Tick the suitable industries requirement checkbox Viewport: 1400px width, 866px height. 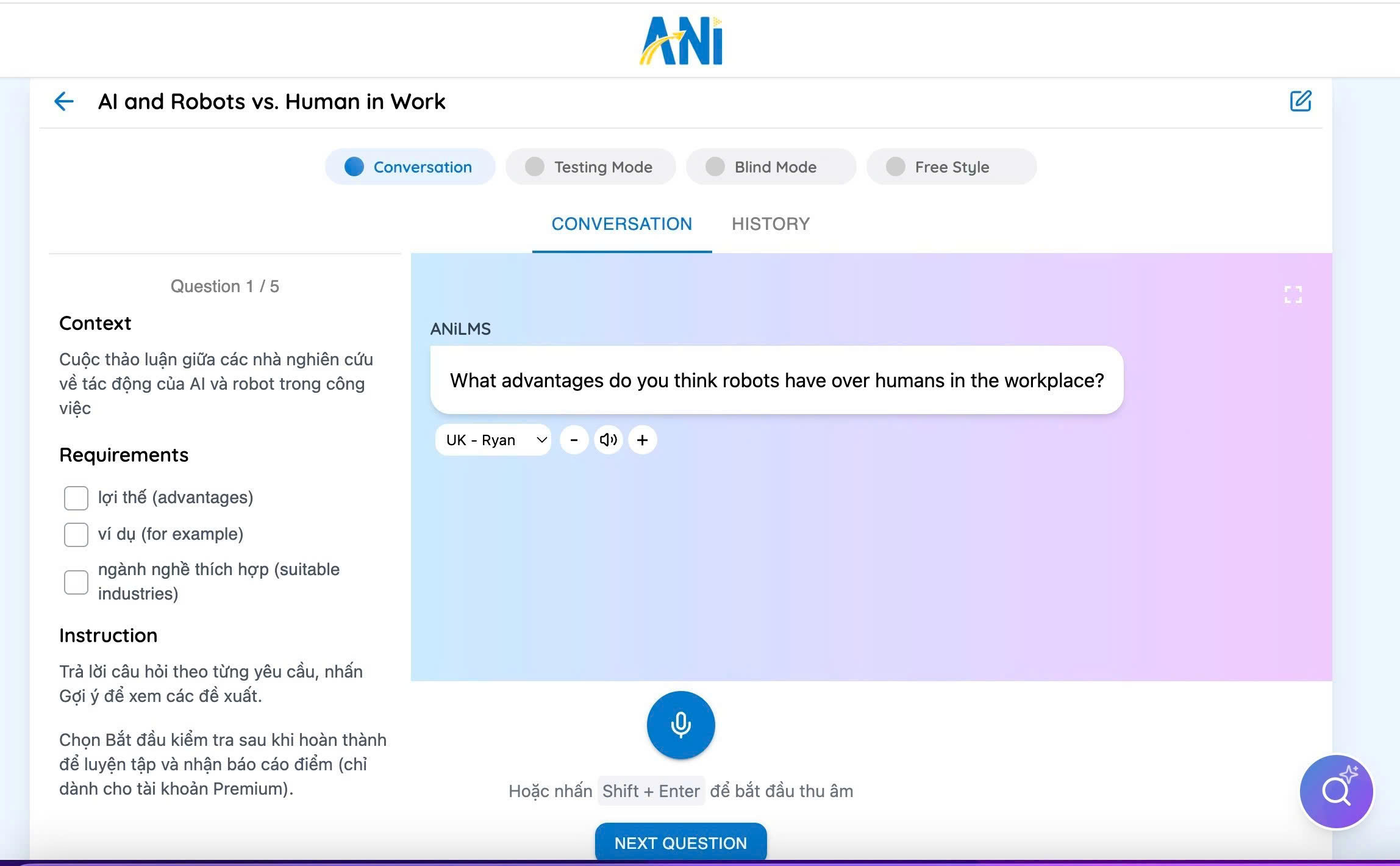click(x=76, y=582)
